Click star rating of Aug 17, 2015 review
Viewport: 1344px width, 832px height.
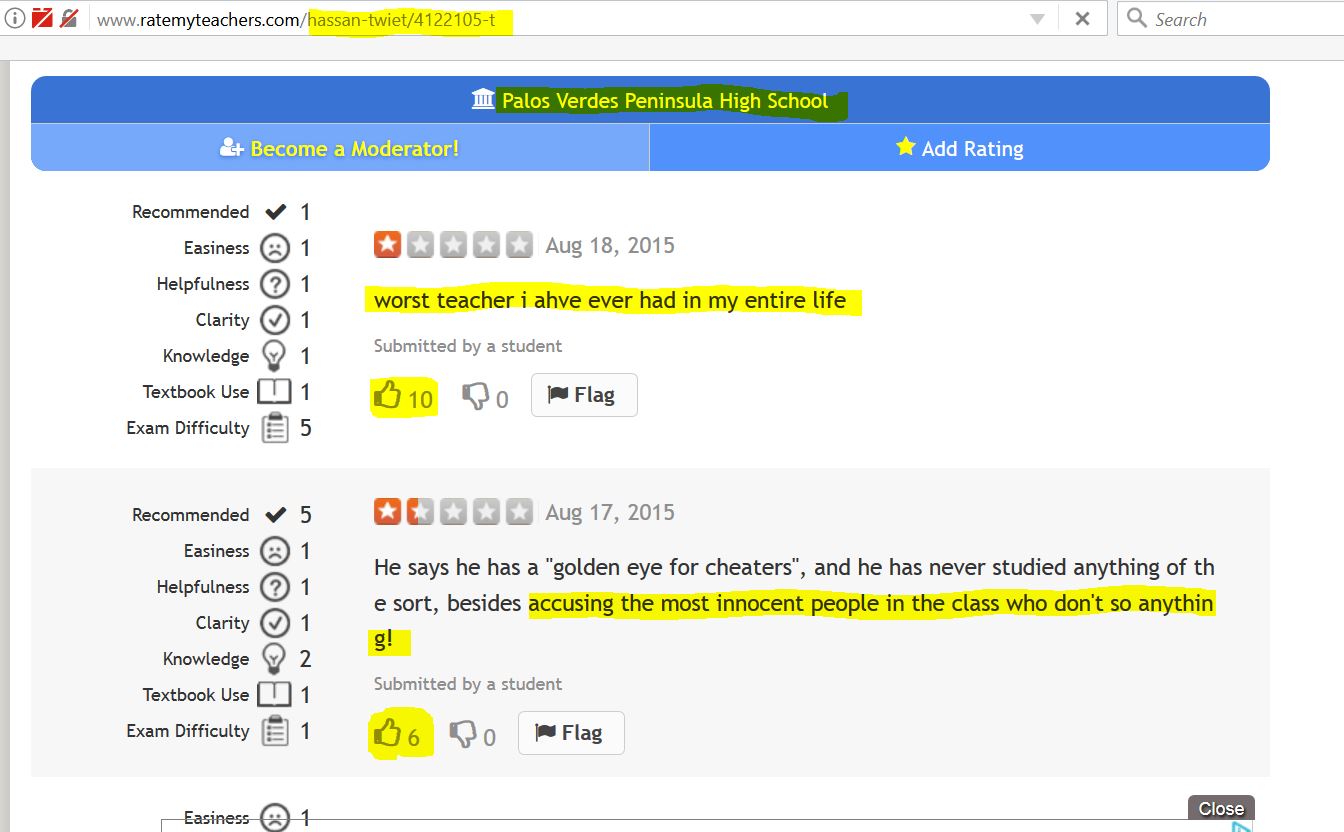point(453,512)
